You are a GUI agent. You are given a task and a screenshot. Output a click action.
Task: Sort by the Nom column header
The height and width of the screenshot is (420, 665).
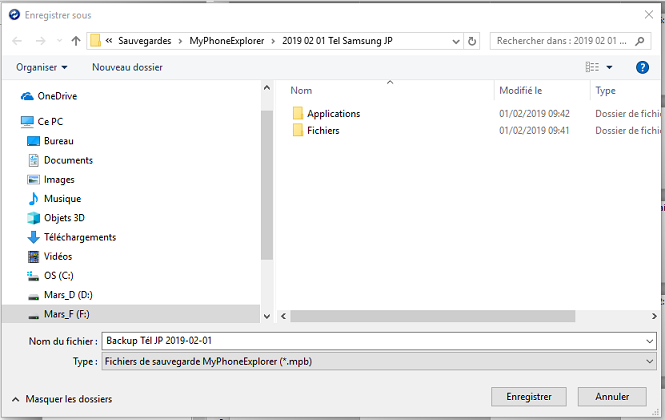tap(301, 90)
